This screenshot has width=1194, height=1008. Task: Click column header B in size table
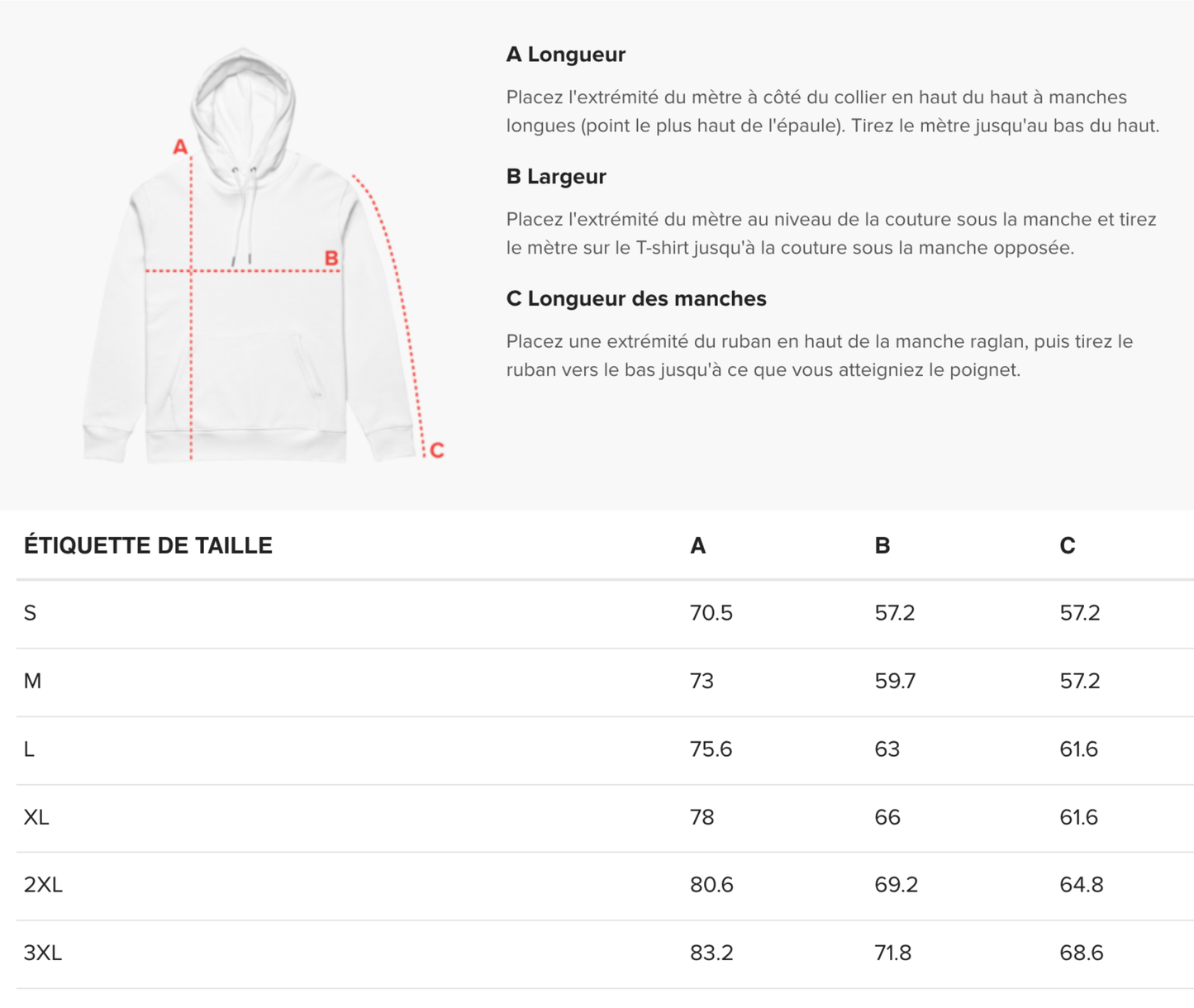pos(882,546)
